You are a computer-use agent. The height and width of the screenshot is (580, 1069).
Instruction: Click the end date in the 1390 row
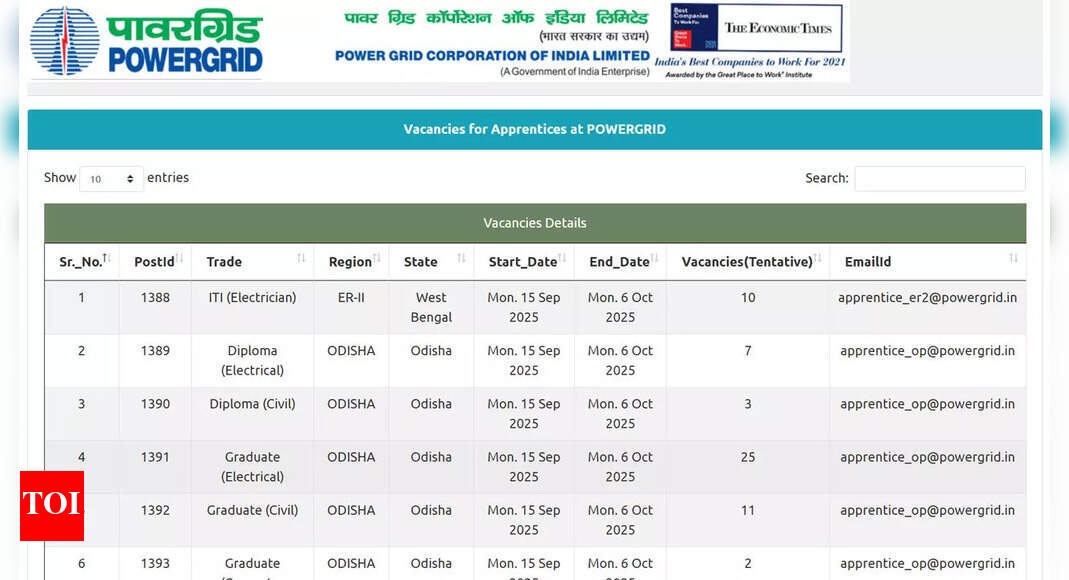pos(620,414)
